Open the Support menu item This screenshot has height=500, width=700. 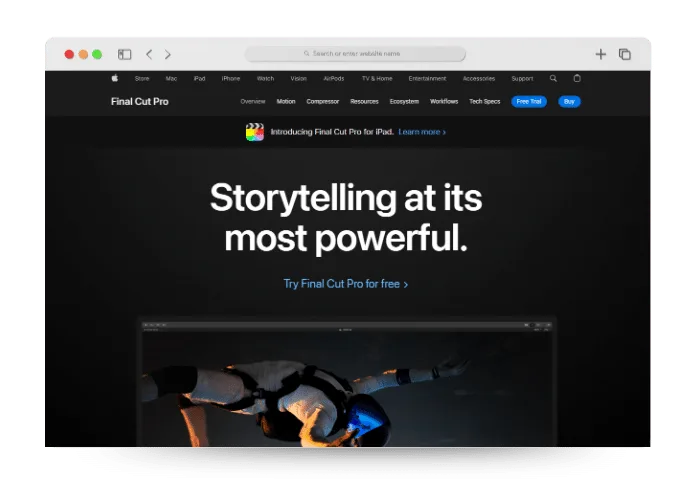pyautogui.click(x=522, y=79)
